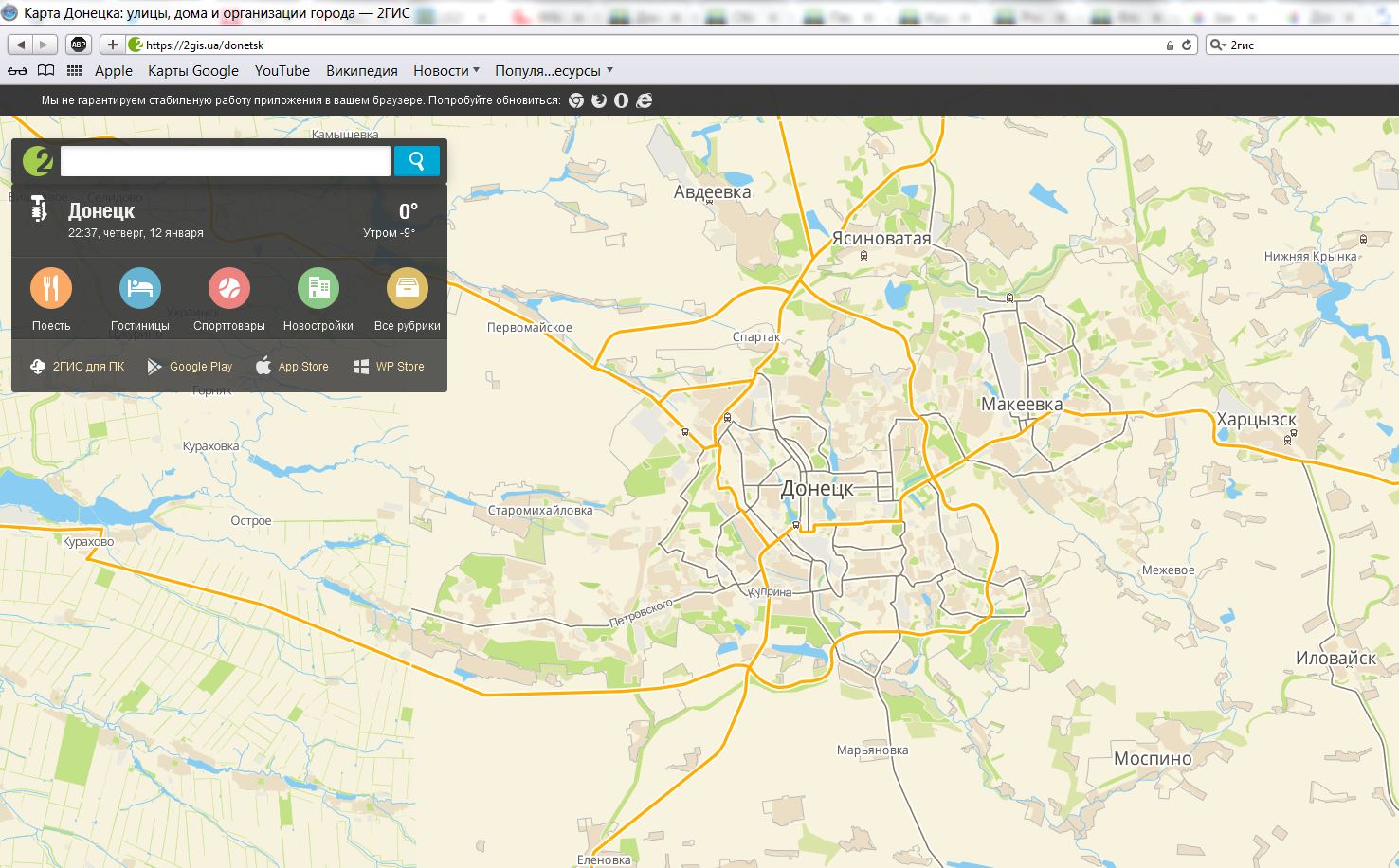Click the lock security icon in address bar
The width and height of the screenshot is (1399, 868).
point(1170,45)
